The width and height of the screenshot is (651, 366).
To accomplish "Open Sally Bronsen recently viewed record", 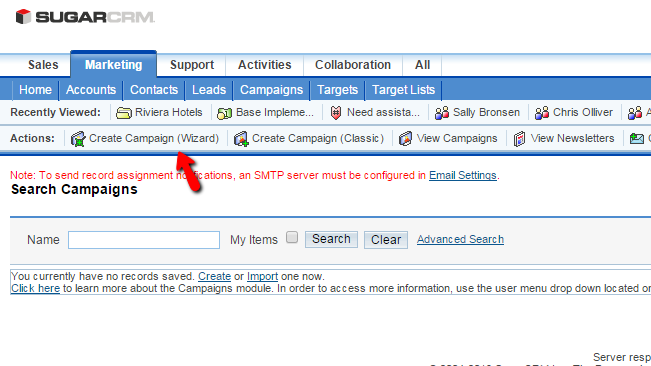I will pos(486,112).
